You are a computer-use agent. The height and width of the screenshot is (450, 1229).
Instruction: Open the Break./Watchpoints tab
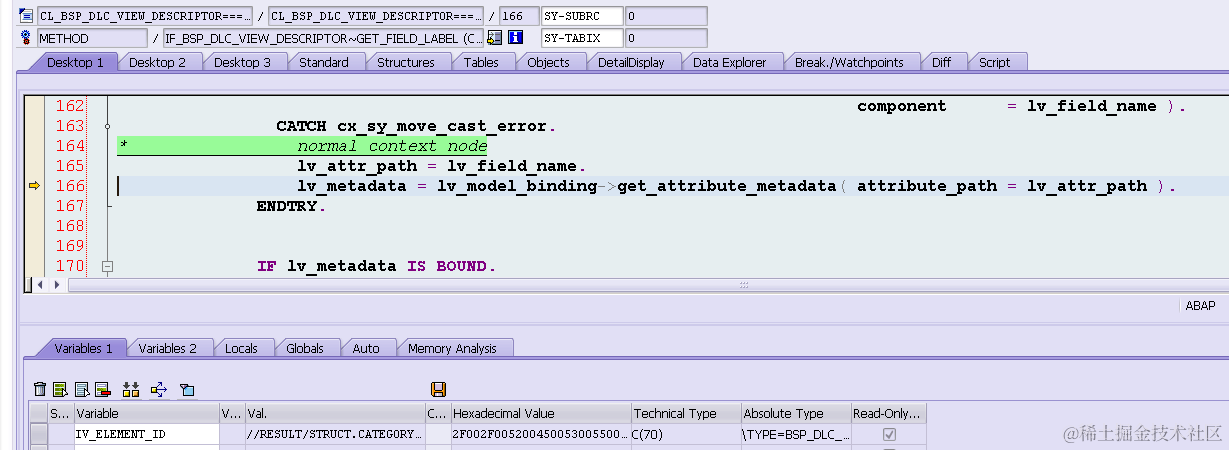pyautogui.click(x=849, y=62)
